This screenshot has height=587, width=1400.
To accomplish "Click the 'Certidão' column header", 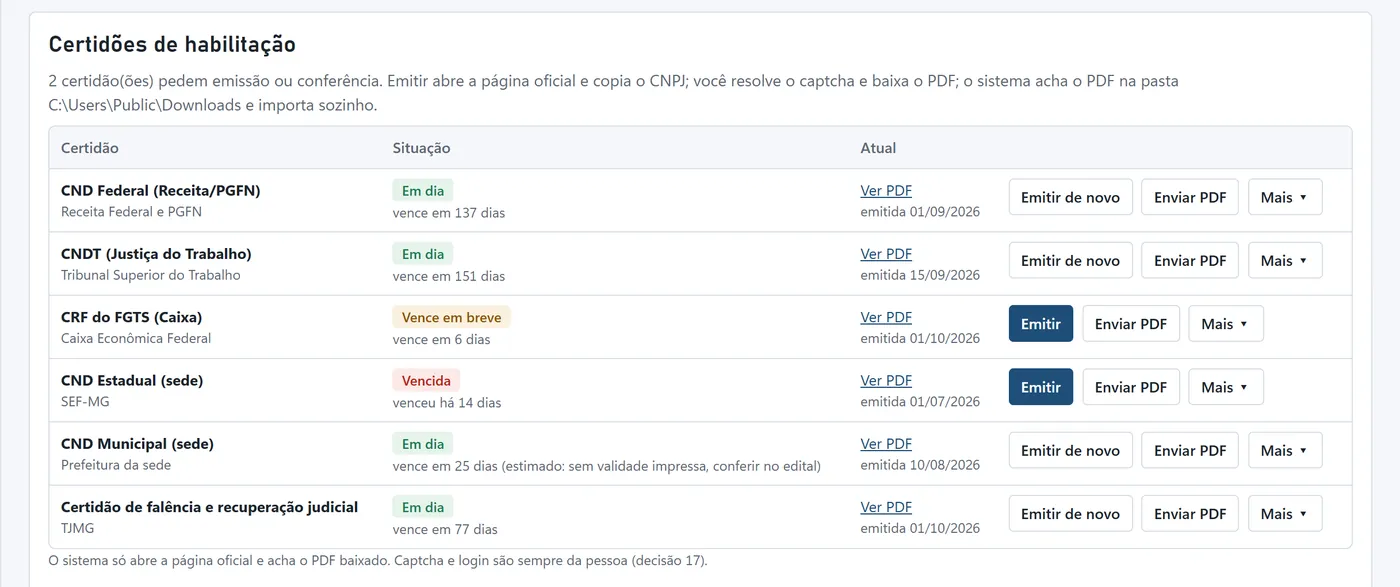I will coord(90,148).
